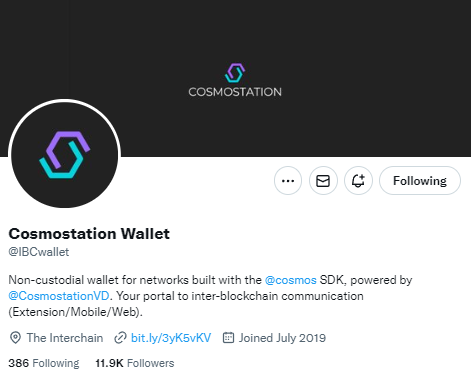Click The Interchain location text

click(65, 338)
